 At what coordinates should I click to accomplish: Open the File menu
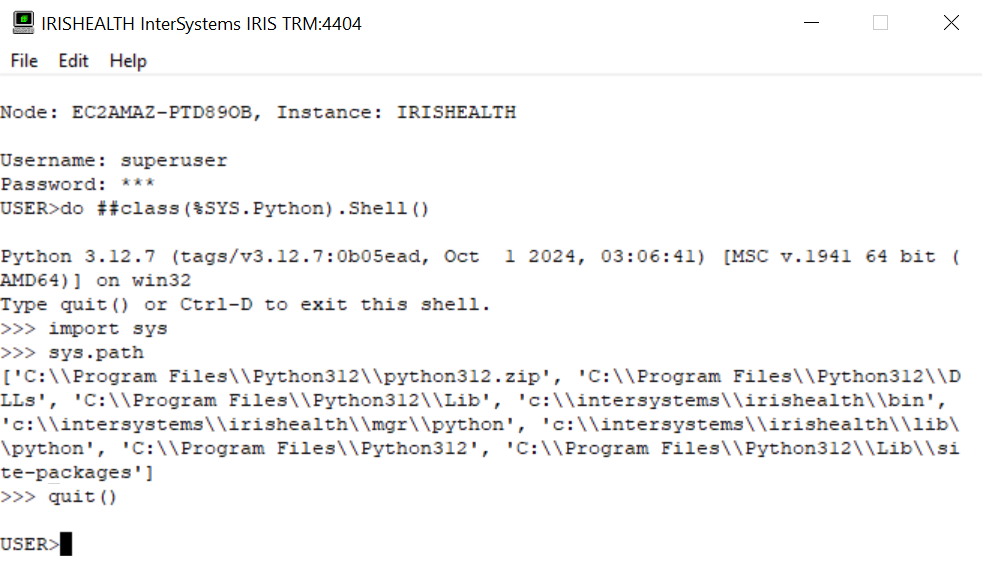pos(24,61)
